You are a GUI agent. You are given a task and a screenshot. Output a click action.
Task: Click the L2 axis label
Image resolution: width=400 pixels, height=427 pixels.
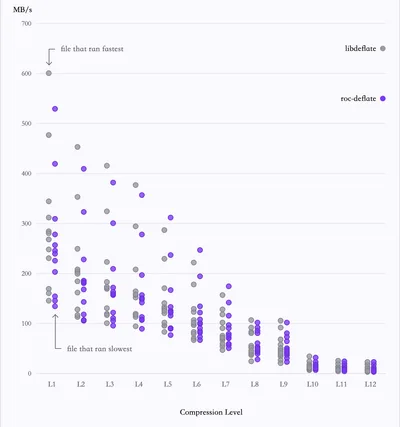pos(81,384)
